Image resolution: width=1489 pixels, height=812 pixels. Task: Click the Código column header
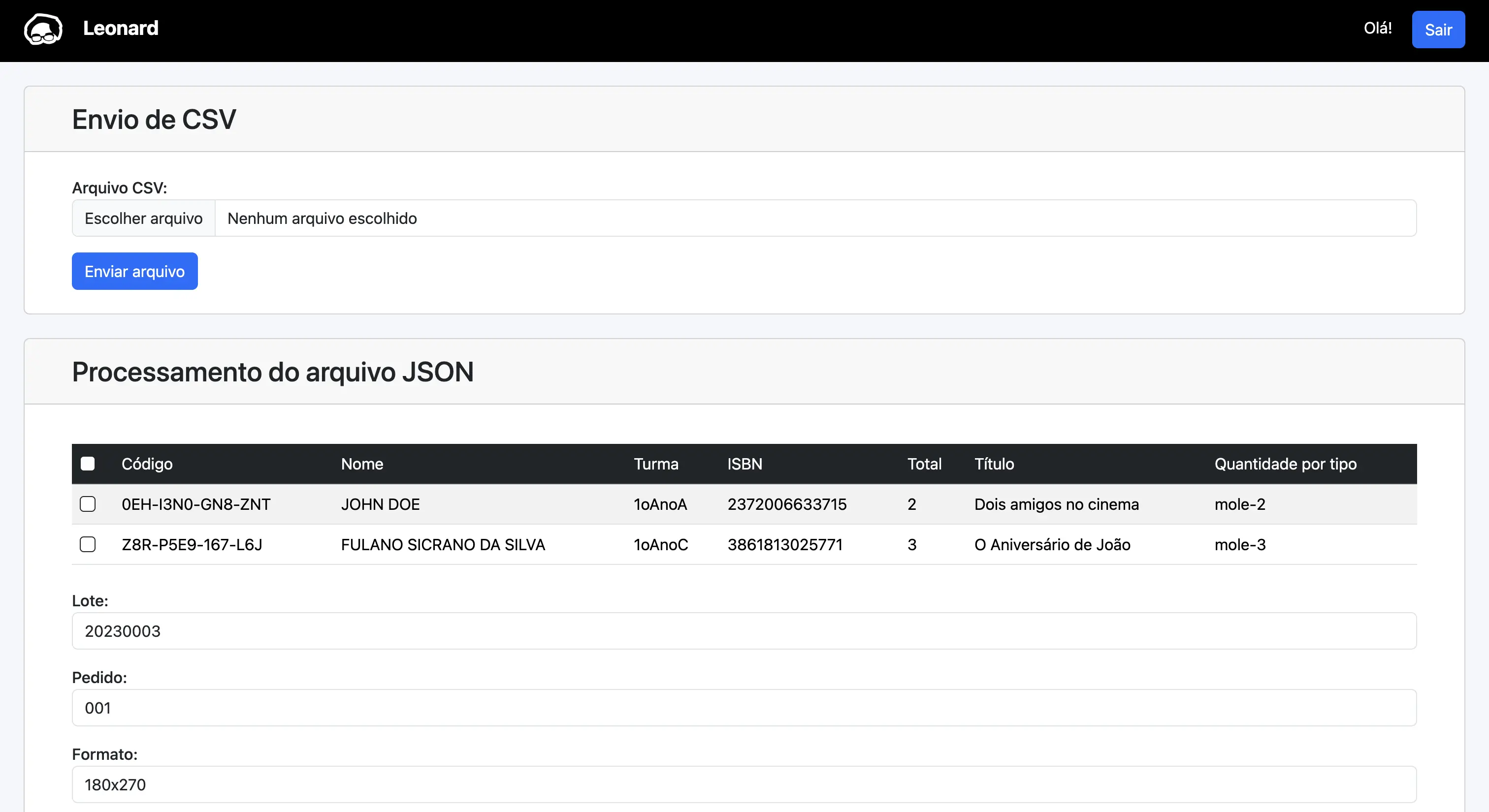click(x=147, y=463)
